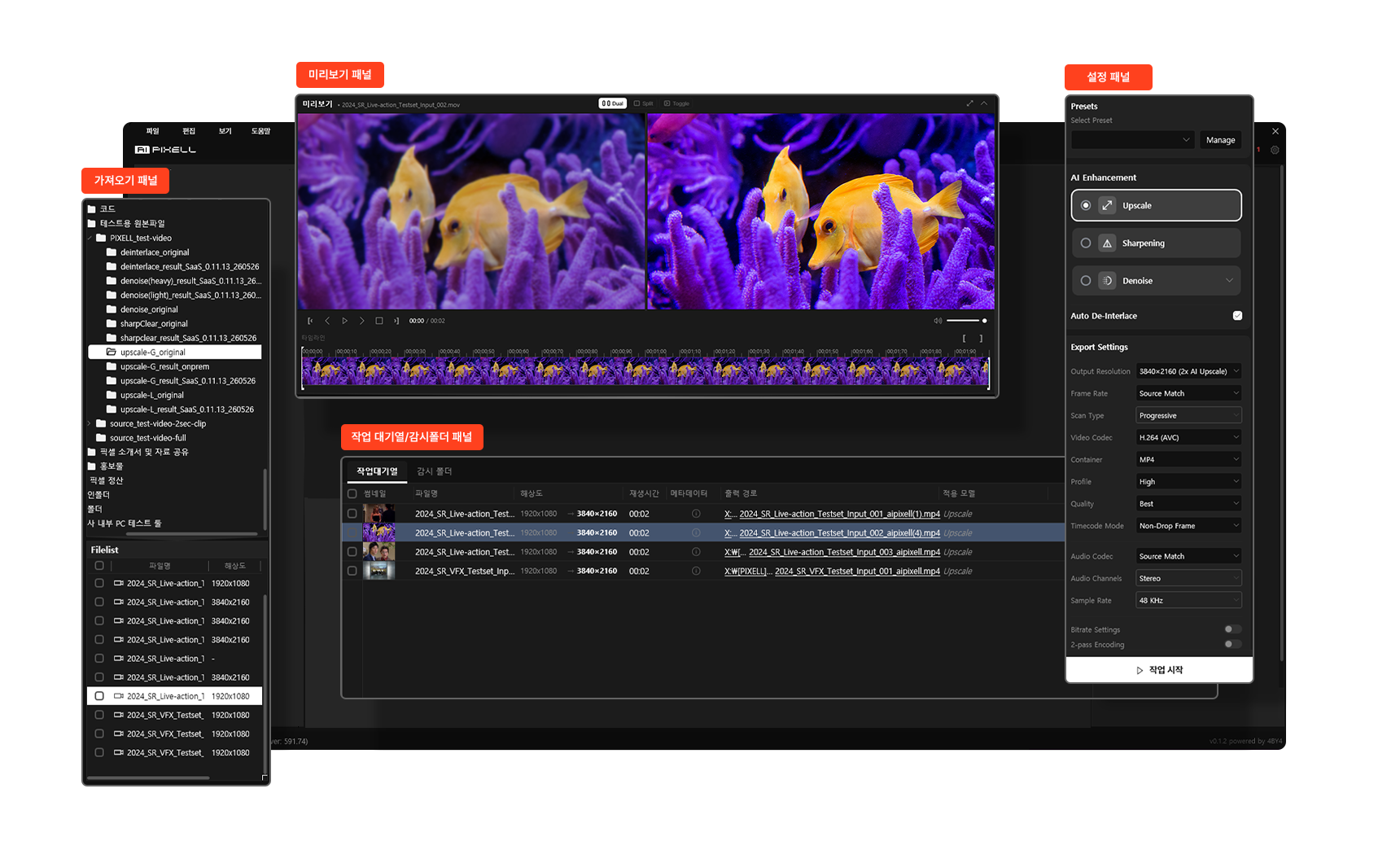Click the Manage presets button

(1220, 140)
